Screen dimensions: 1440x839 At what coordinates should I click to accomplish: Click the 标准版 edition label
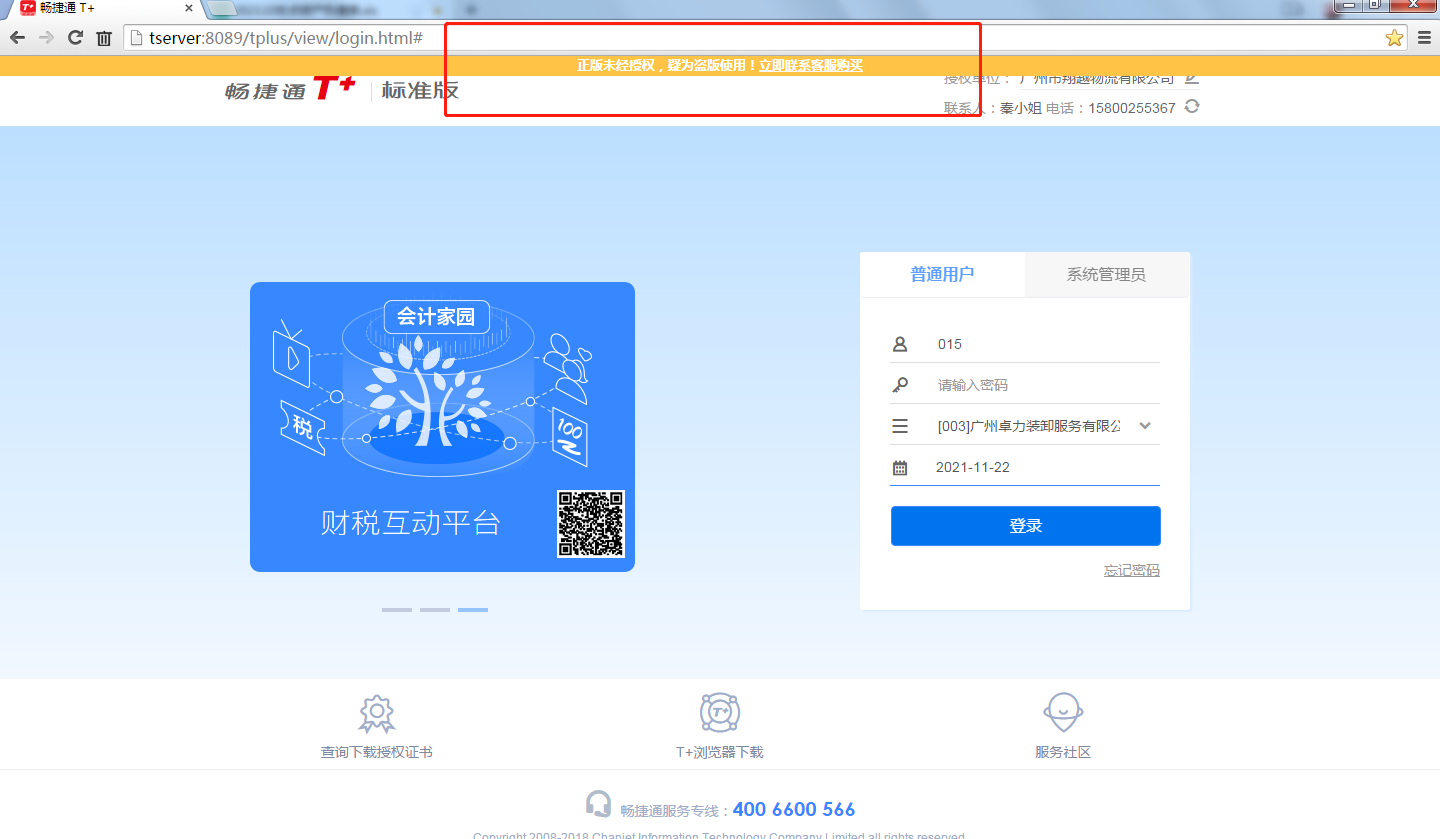coord(420,89)
